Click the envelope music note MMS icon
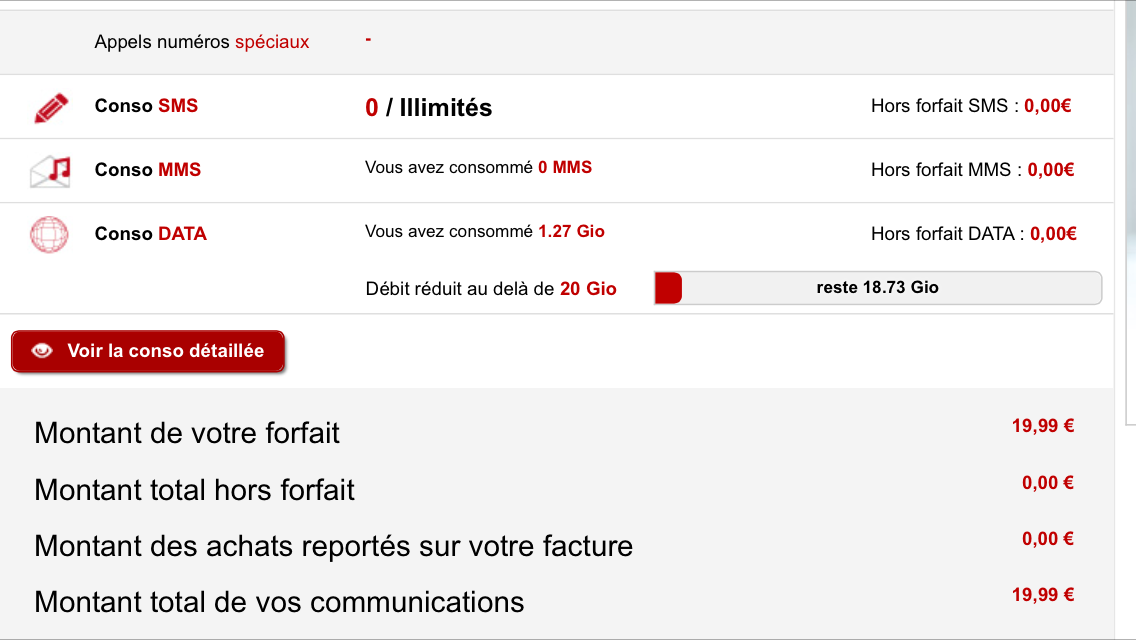The height and width of the screenshot is (640, 1136). [50, 172]
